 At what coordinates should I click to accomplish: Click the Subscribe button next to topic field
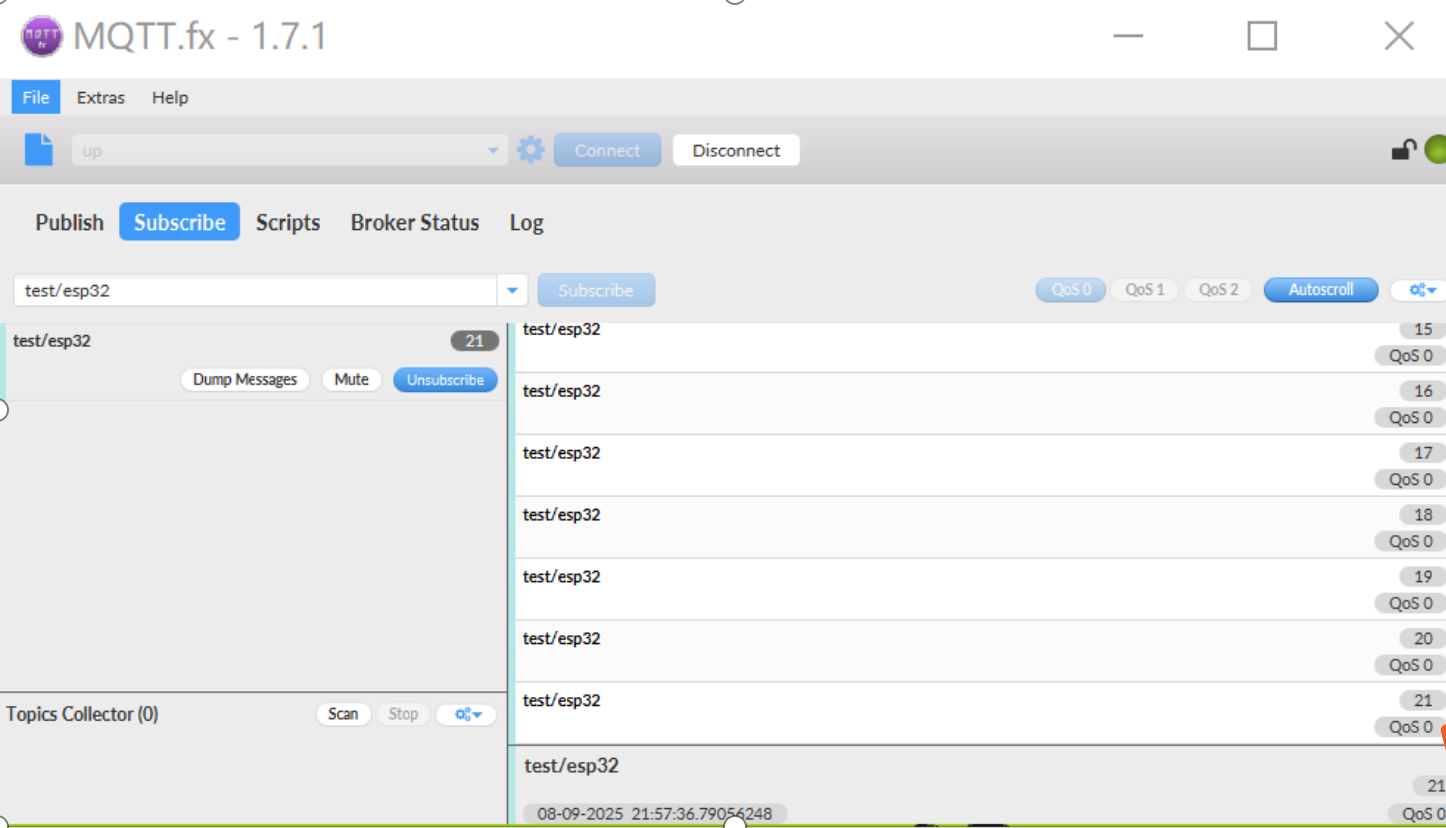(x=596, y=290)
